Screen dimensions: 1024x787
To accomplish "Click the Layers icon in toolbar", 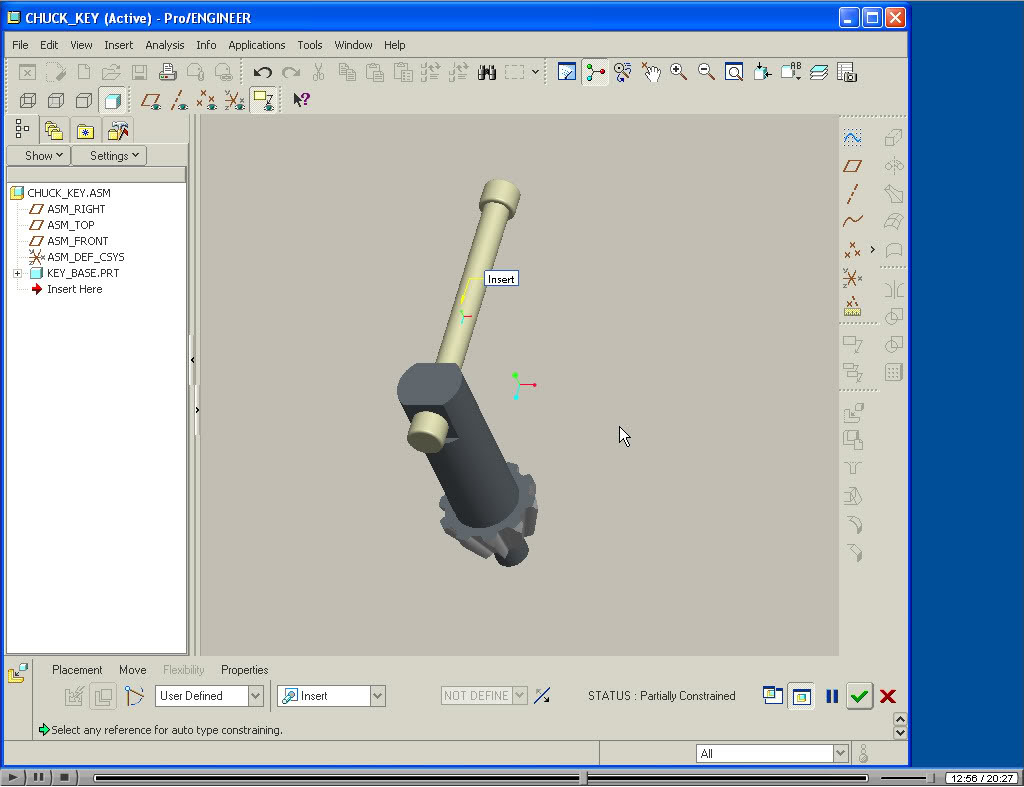I will [x=819, y=72].
